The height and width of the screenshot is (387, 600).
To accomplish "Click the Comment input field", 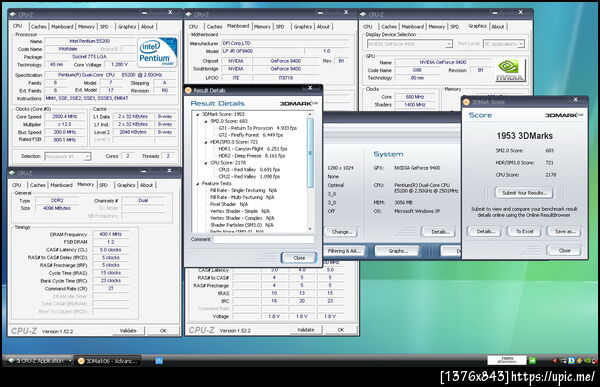I will coord(264,239).
